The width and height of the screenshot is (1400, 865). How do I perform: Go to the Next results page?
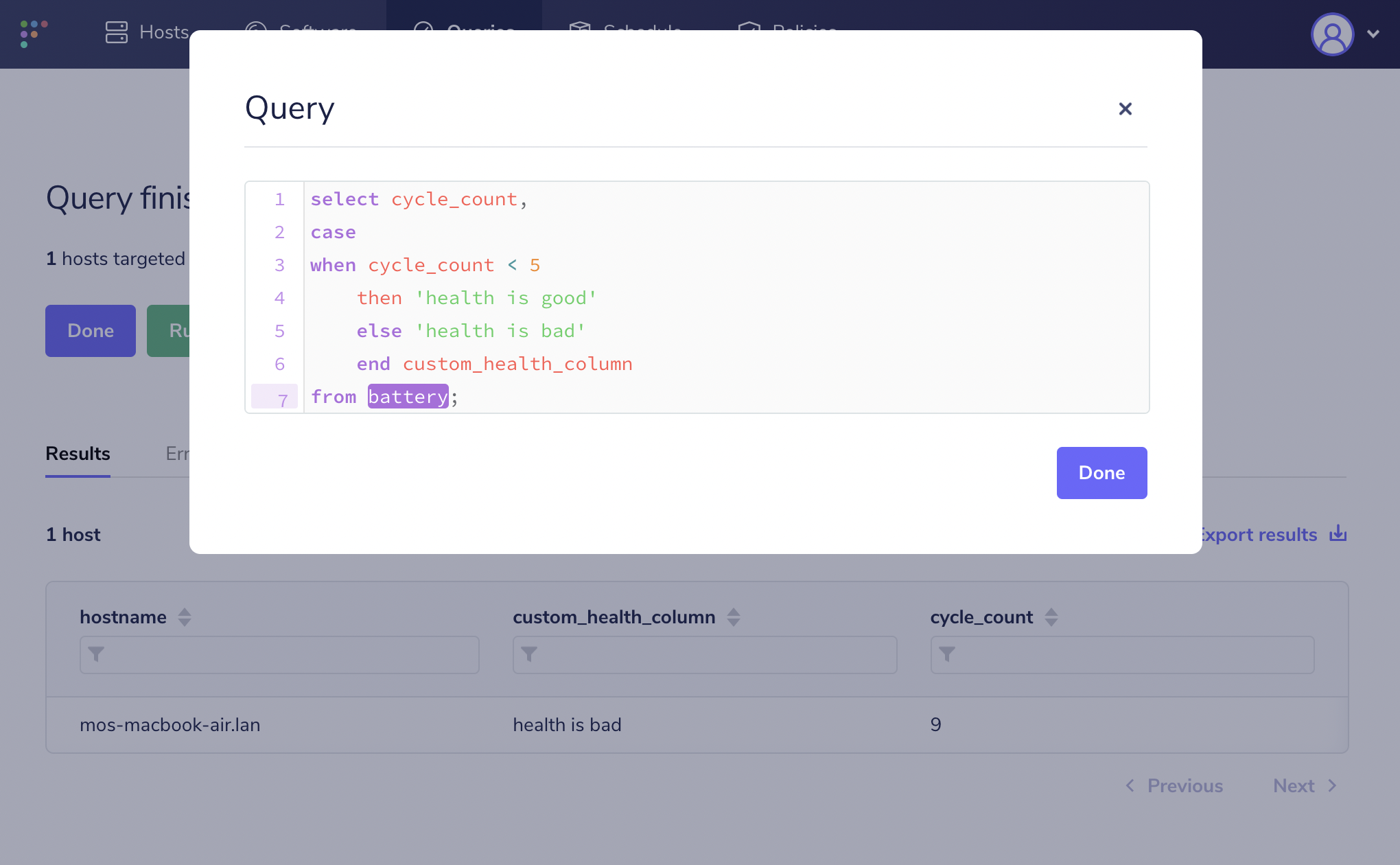click(1305, 785)
